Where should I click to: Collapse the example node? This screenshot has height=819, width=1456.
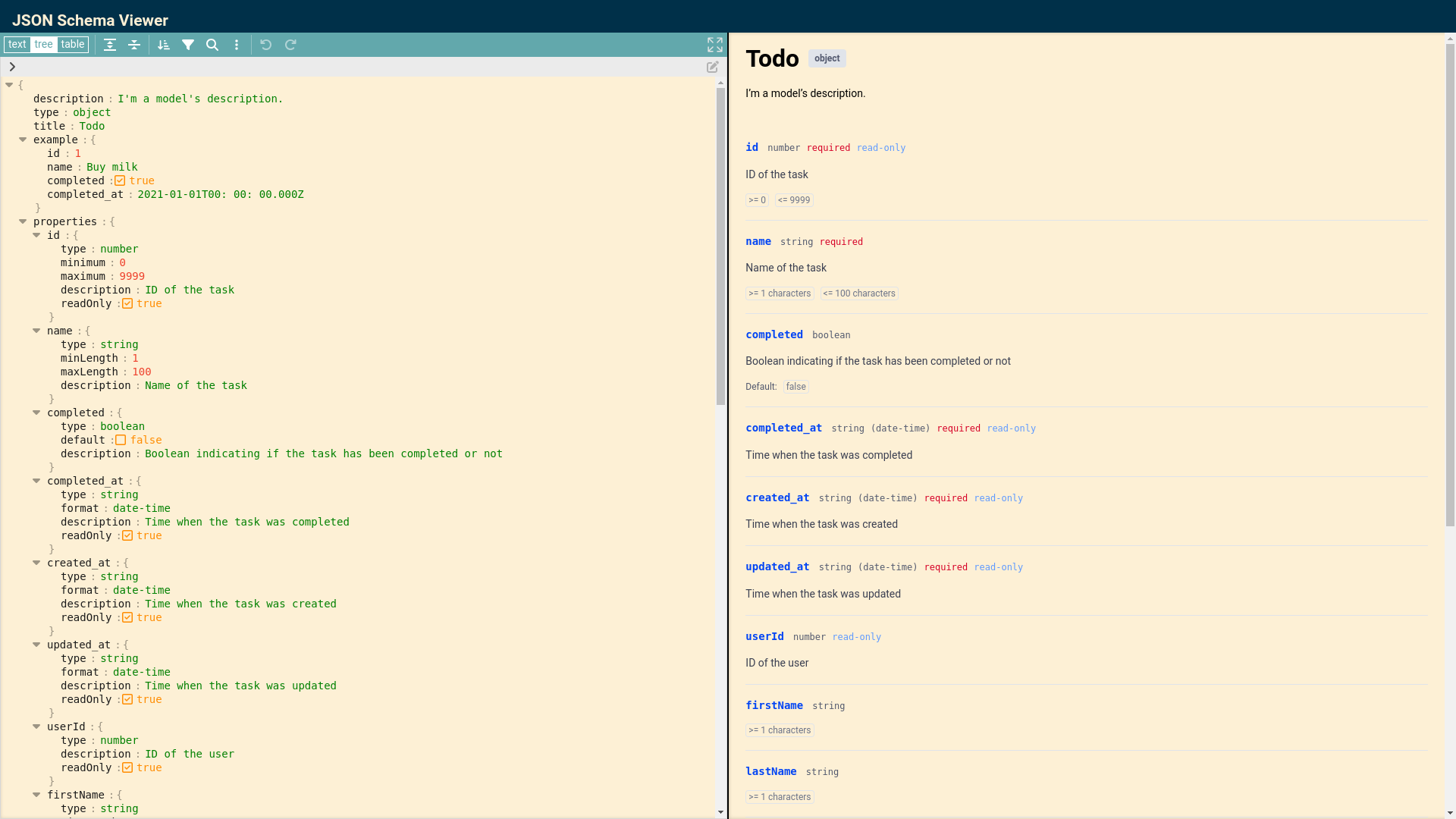pos(23,140)
